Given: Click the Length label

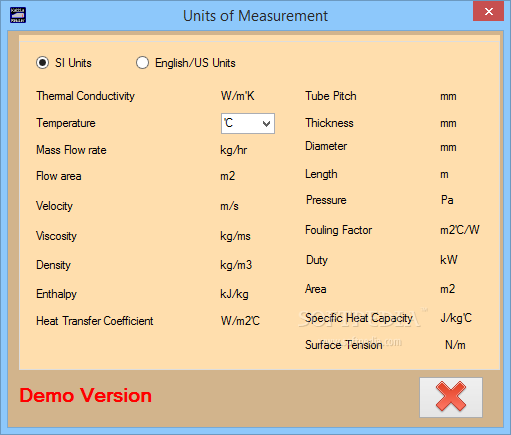Looking at the screenshot, I should point(321,174).
